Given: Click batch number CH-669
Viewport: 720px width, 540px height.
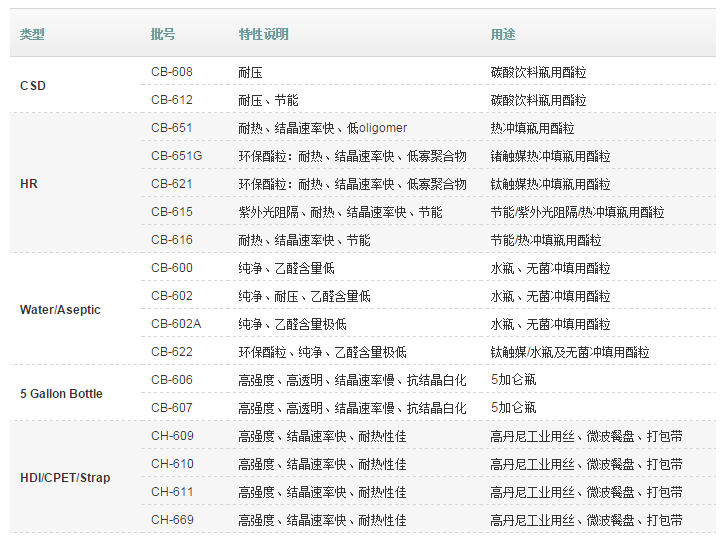Looking at the screenshot, I should point(172,520).
